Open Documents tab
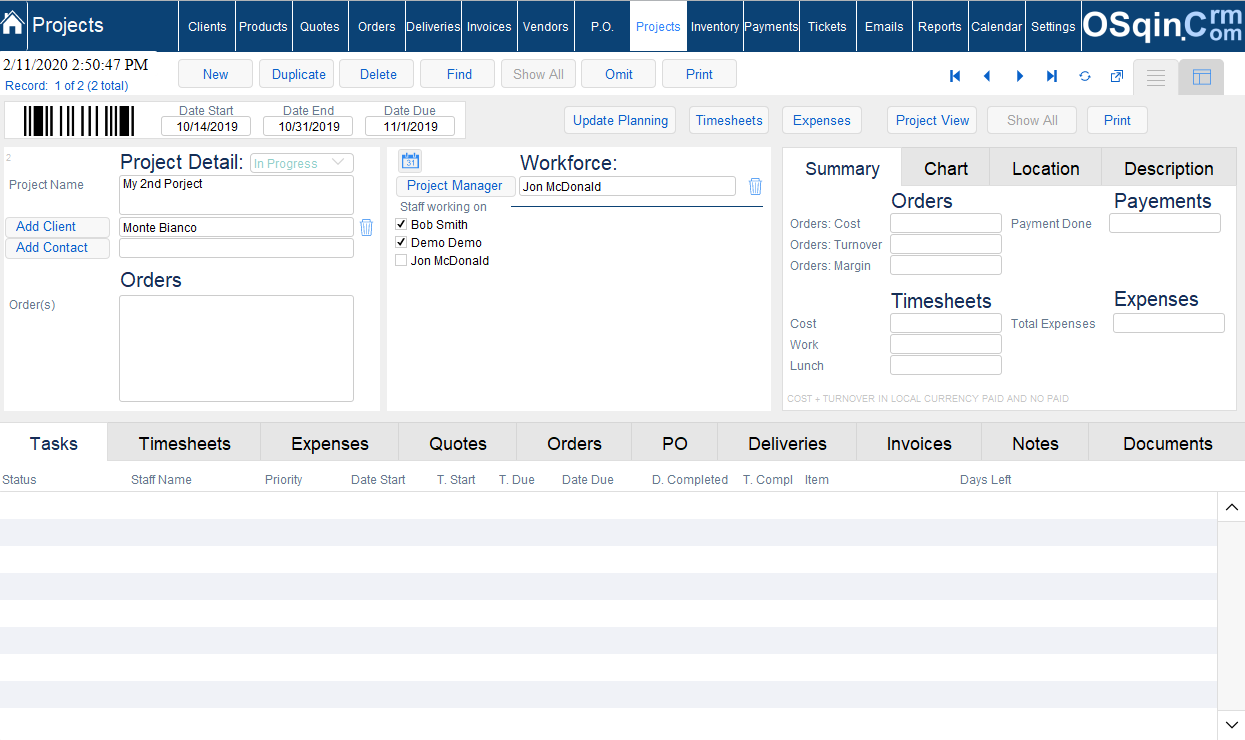The height and width of the screenshot is (740, 1245). pos(1167,443)
